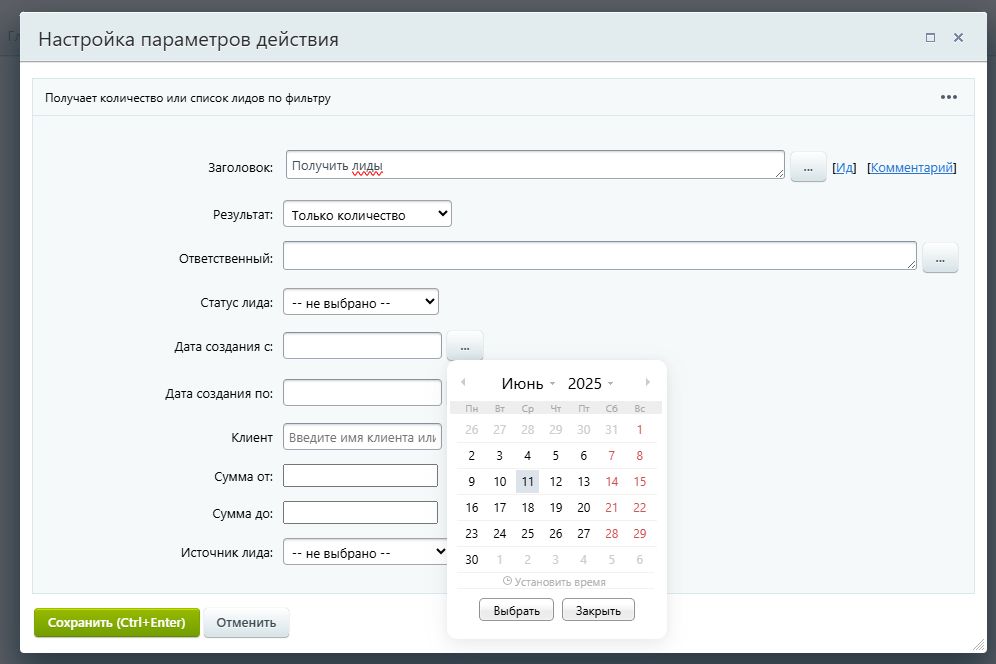Expand the Статус лида dropdown
996x664 pixels.
point(361,302)
